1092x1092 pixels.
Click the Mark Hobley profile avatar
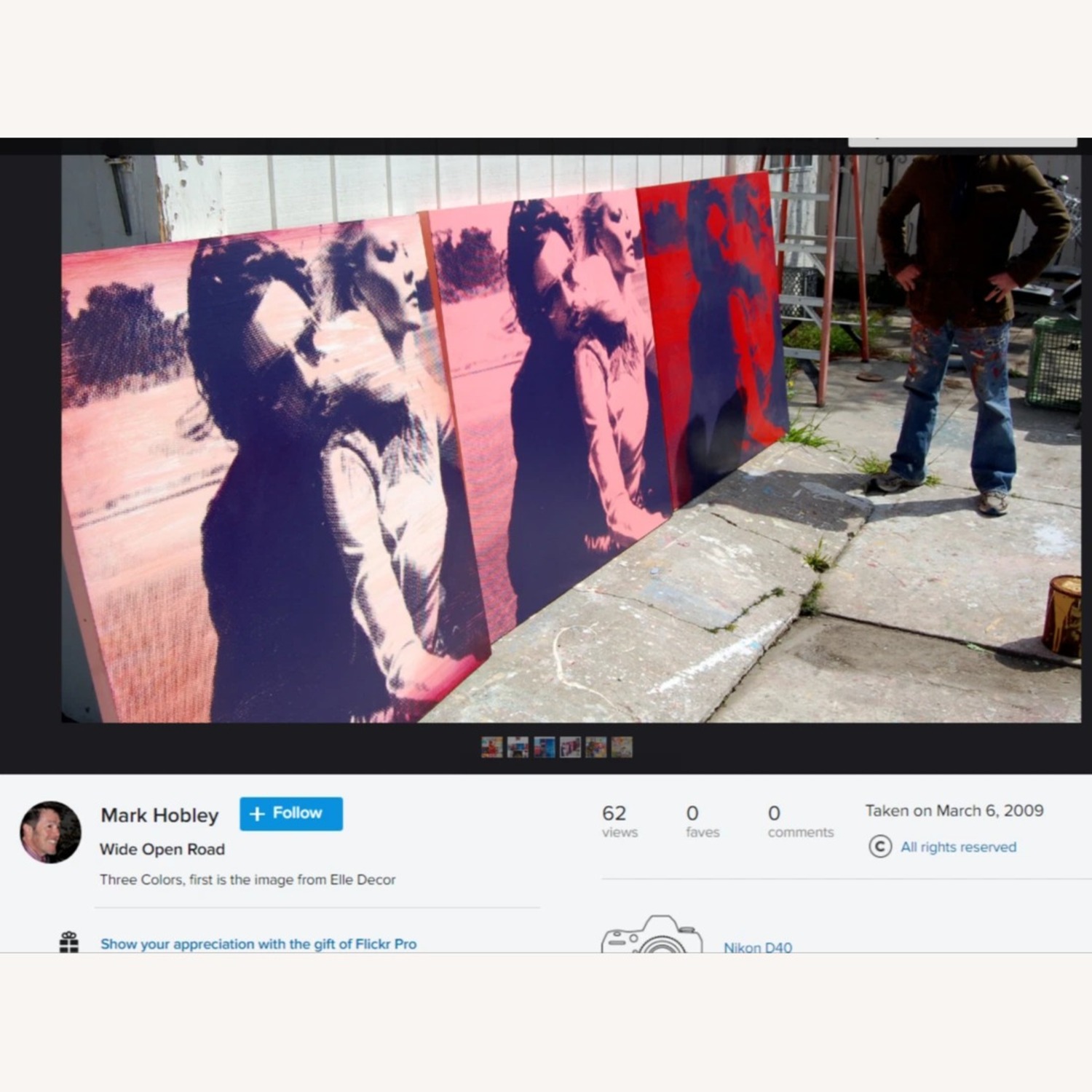pyautogui.click(x=50, y=832)
